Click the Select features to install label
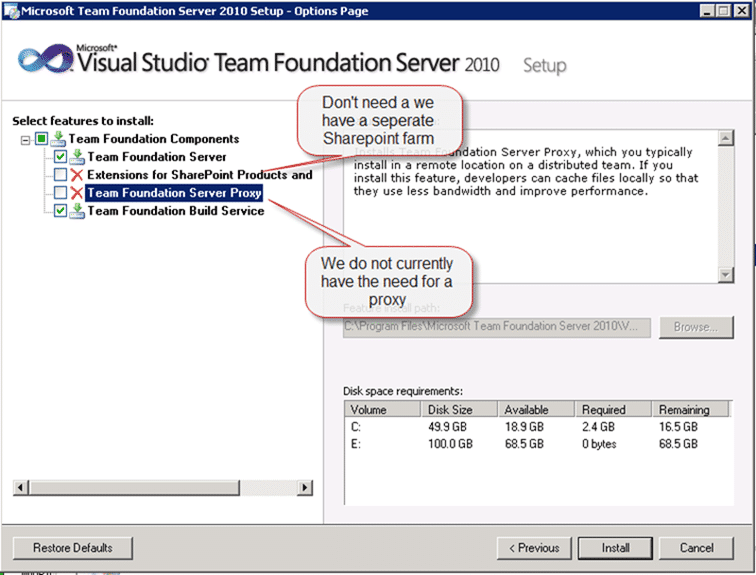The height and width of the screenshot is (575, 756). pos(83,121)
